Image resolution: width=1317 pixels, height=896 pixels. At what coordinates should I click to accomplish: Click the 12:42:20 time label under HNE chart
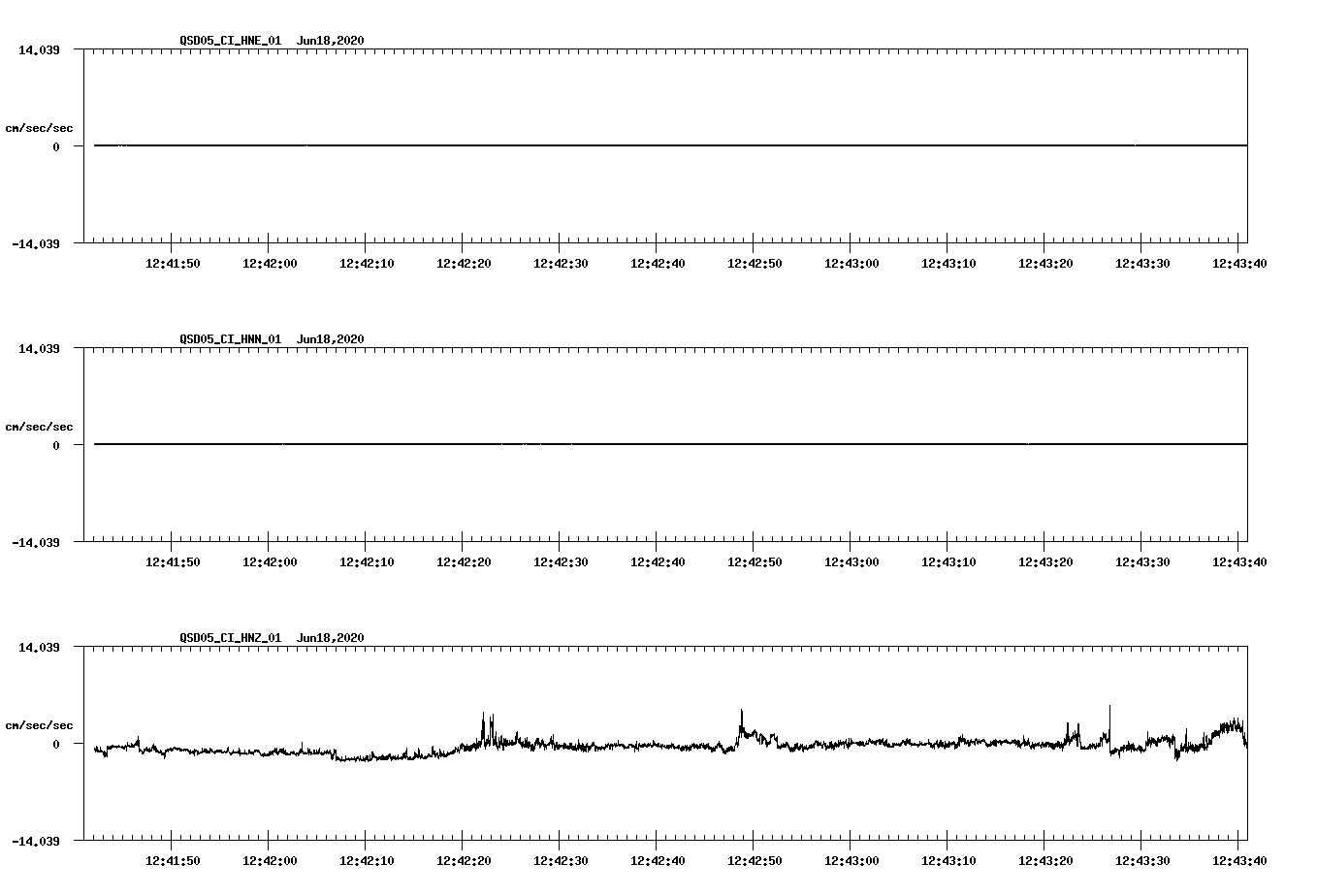click(x=464, y=263)
